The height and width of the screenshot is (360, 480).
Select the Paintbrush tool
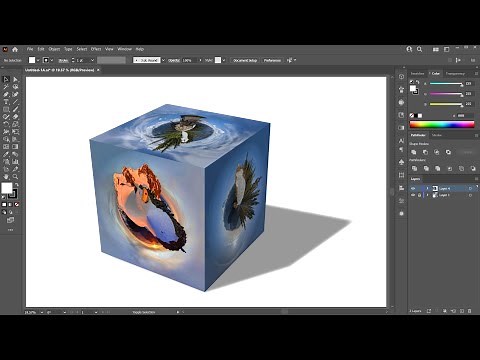[x=15, y=109]
